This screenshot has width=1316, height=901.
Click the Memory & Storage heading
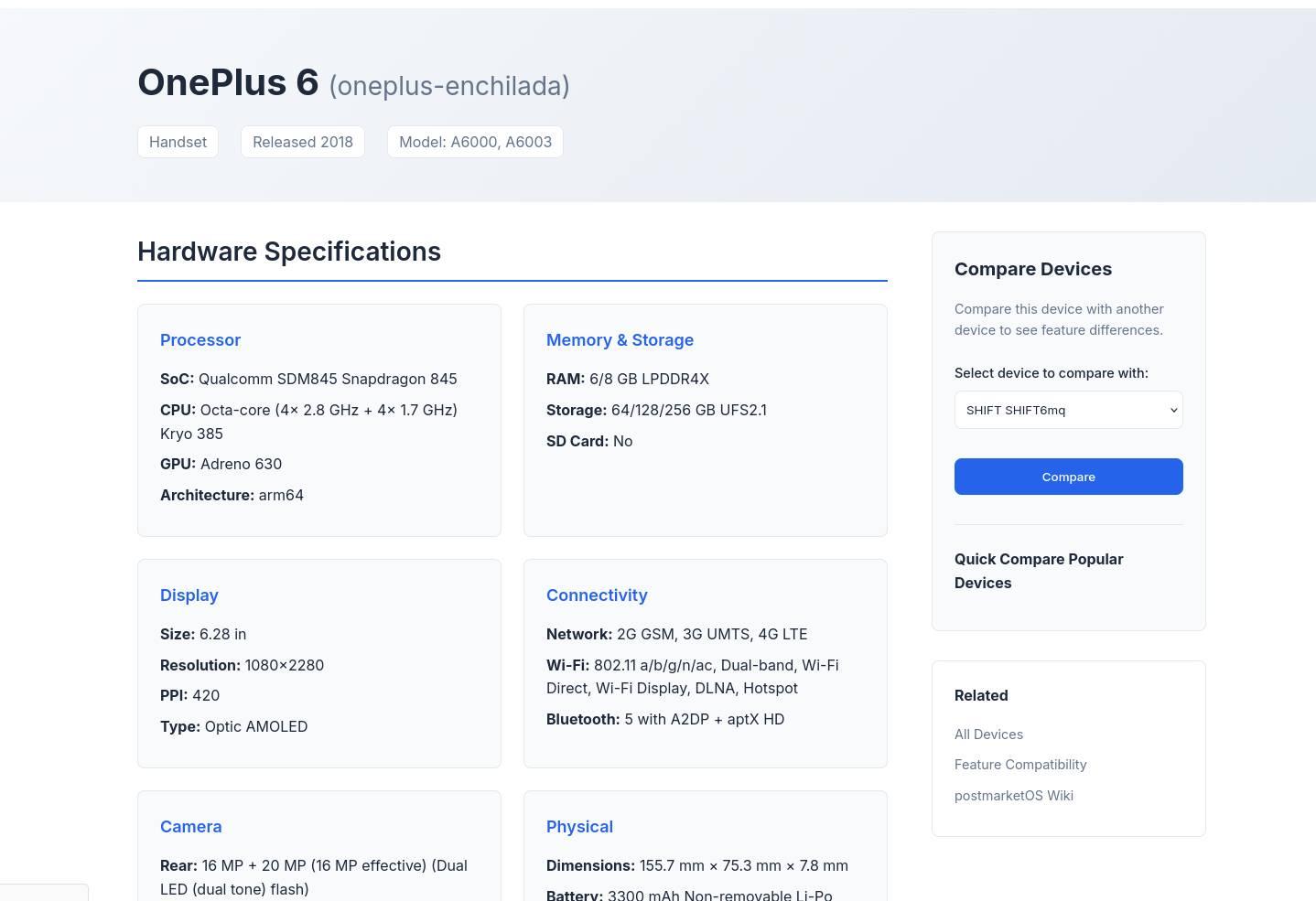(x=620, y=340)
